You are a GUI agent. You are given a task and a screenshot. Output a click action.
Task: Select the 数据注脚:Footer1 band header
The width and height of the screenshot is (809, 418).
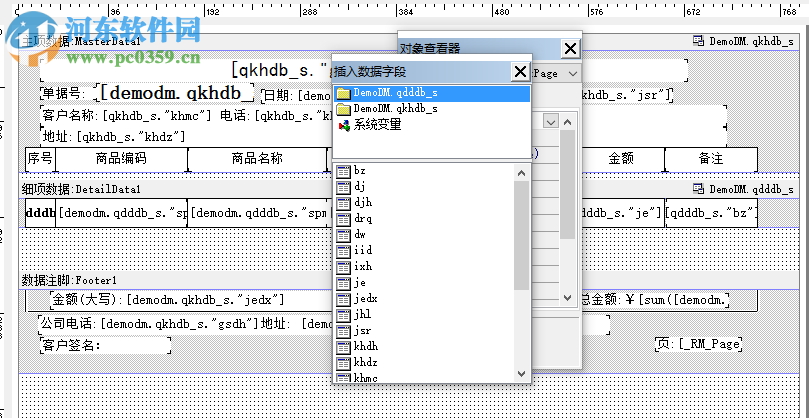(x=69, y=281)
